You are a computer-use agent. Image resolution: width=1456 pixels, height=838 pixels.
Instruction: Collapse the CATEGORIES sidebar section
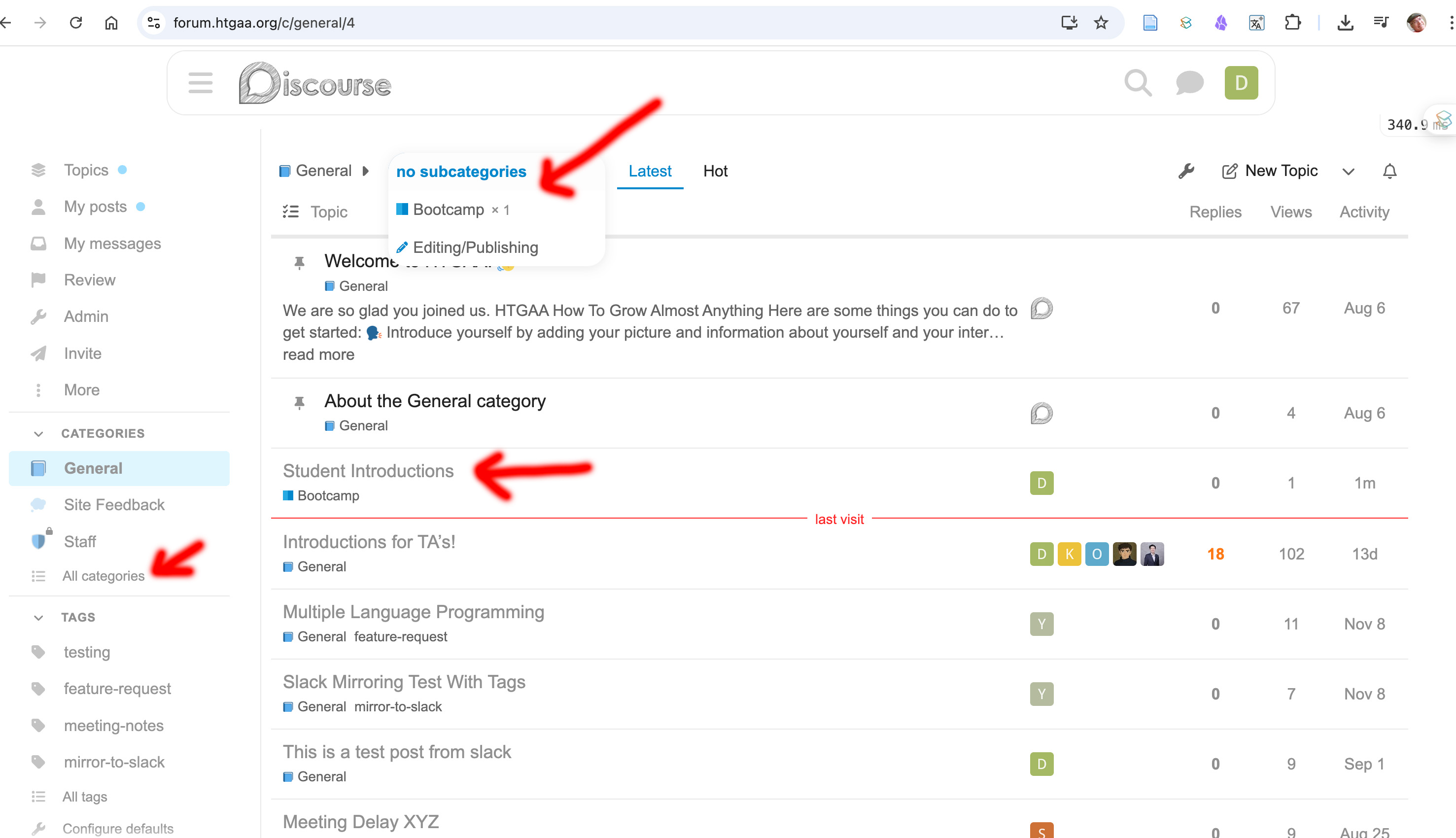(38, 433)
